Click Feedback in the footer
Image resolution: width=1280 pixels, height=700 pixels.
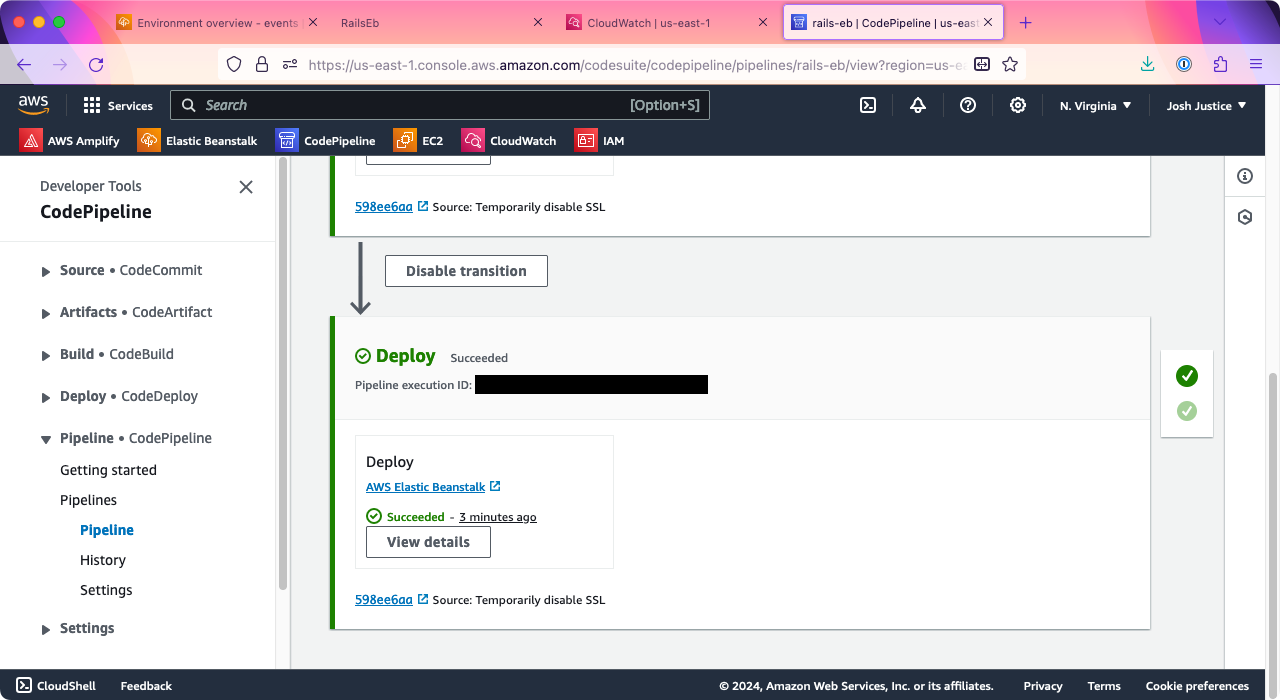tap(146, 686)
